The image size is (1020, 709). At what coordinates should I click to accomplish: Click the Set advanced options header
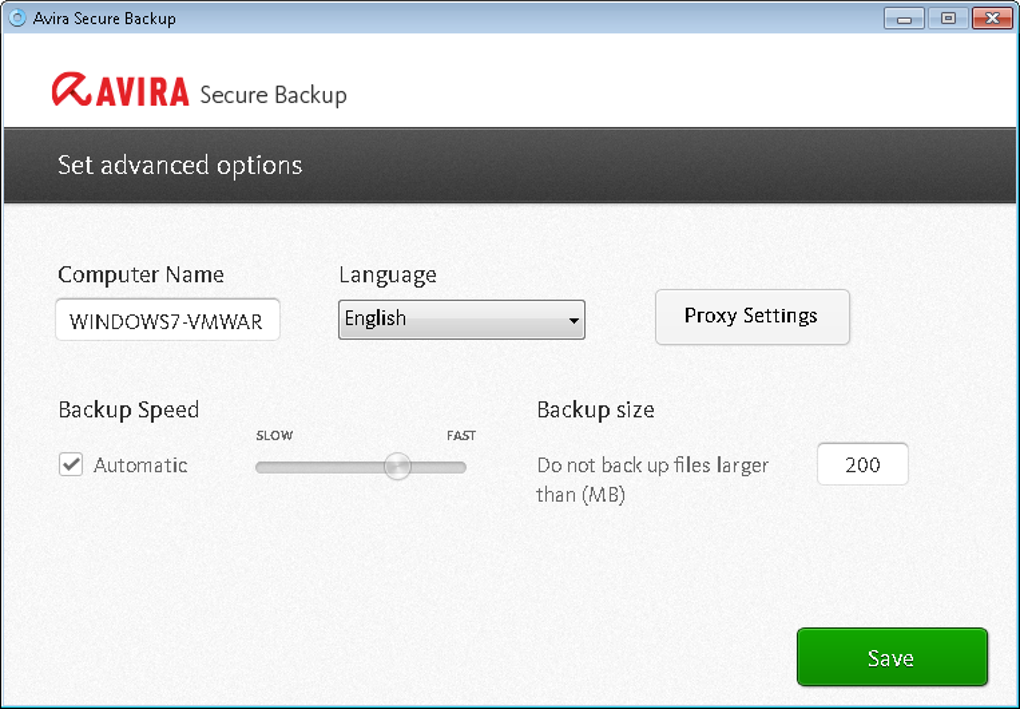pos(180,165)
